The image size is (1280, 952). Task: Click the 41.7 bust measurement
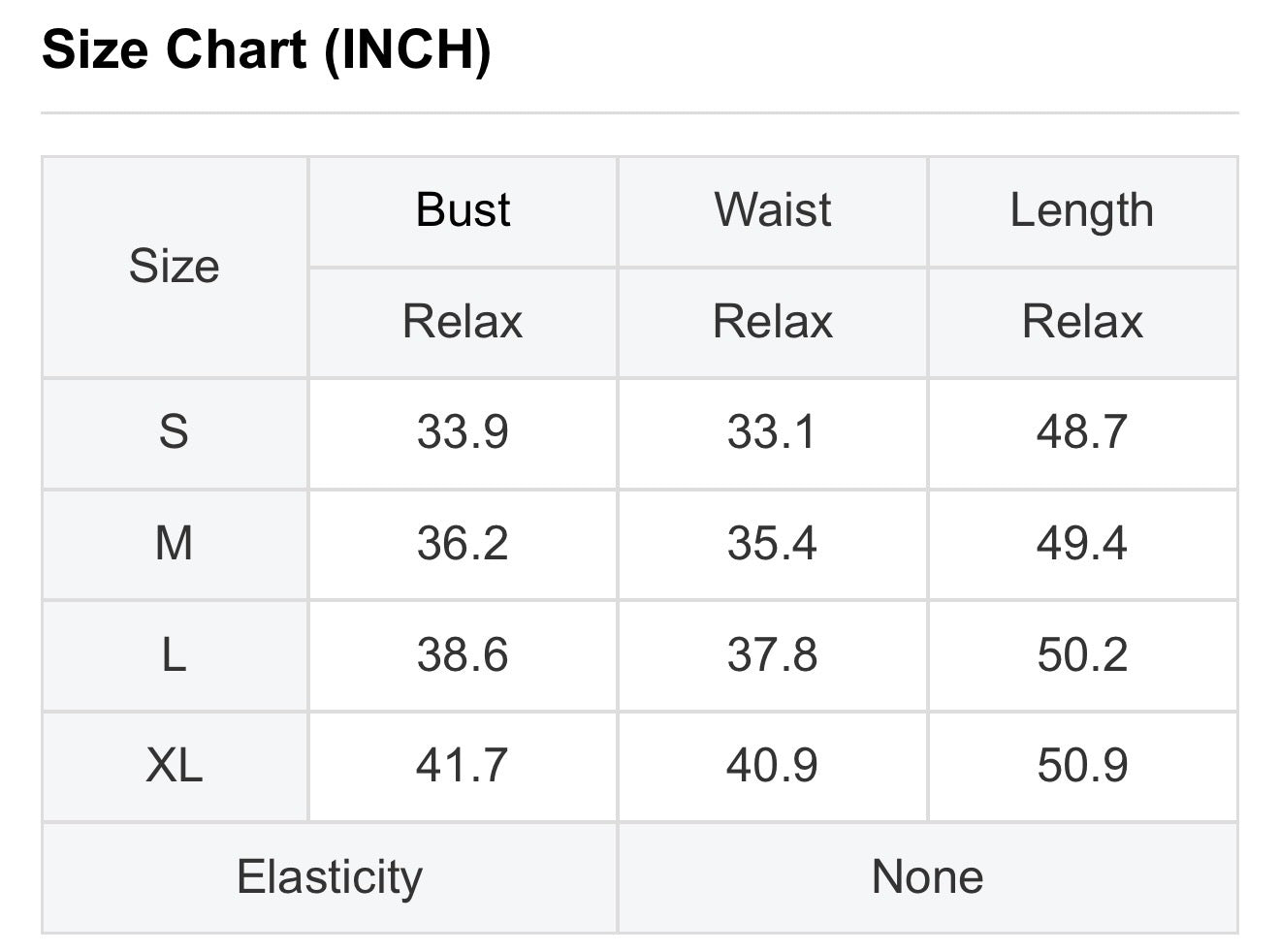click(463, 766)
